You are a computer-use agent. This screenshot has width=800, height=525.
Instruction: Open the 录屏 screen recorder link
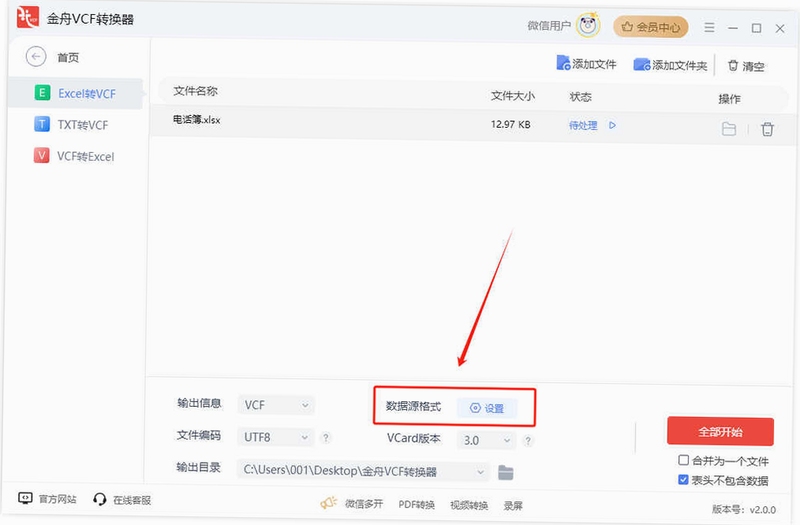(x=513, y=506)
